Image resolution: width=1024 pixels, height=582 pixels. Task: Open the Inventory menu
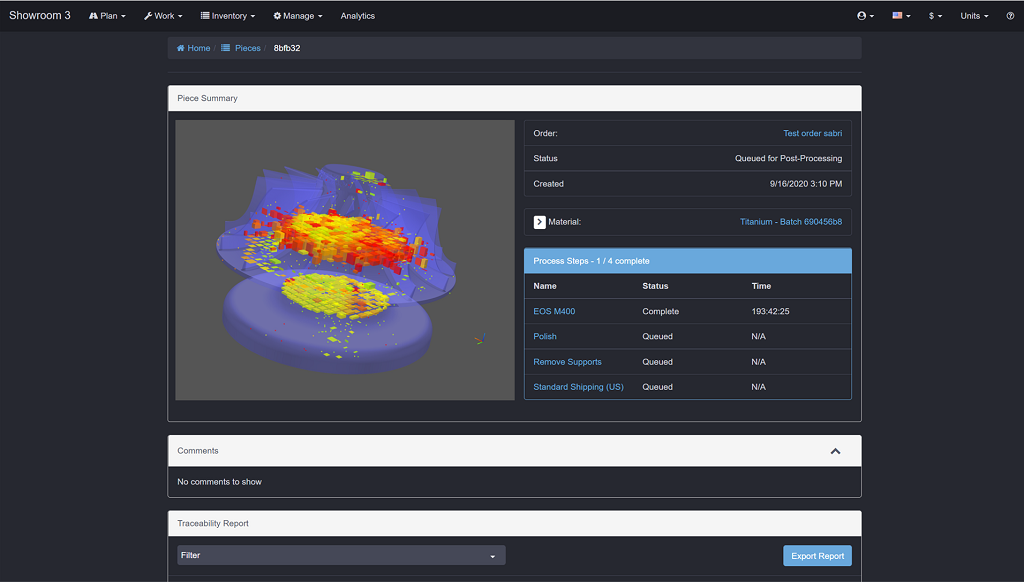[228, 16]
